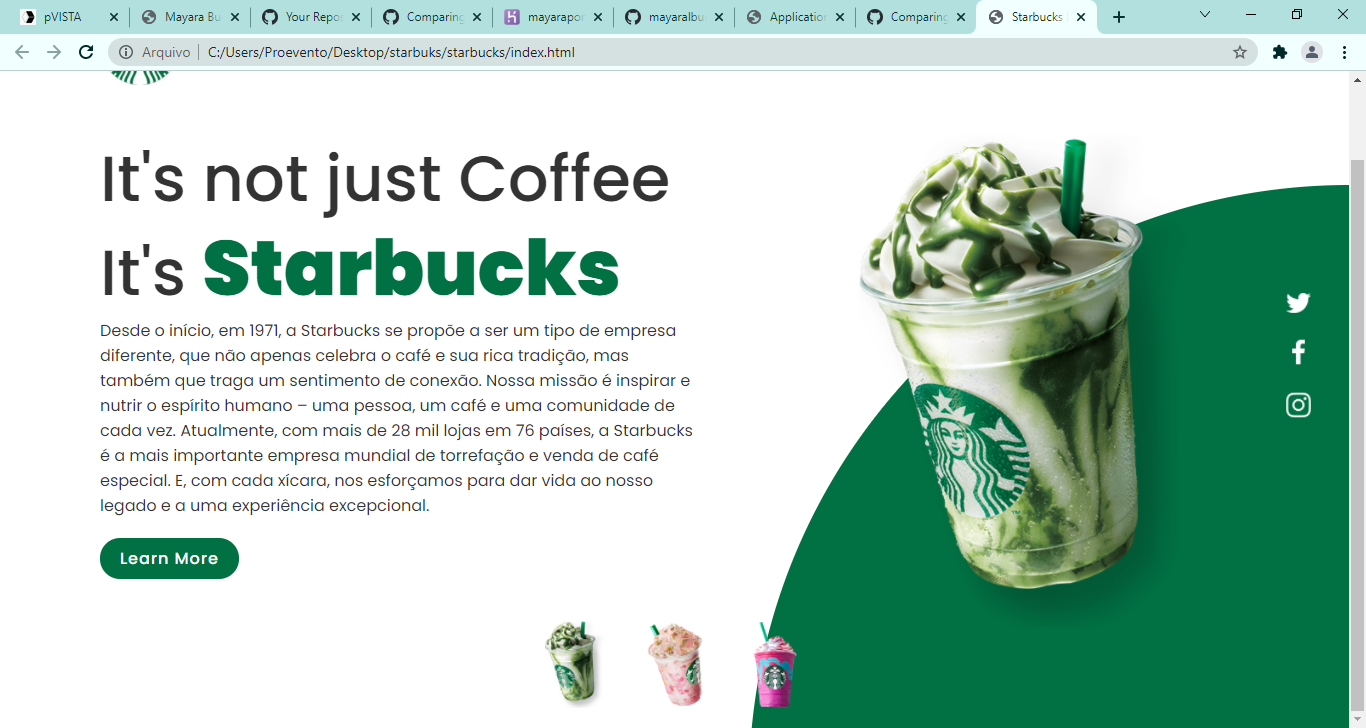This screenshot has height=728, width=1366.
Task: Bookmark this page with the star icon
Action: pos(1240,52)
